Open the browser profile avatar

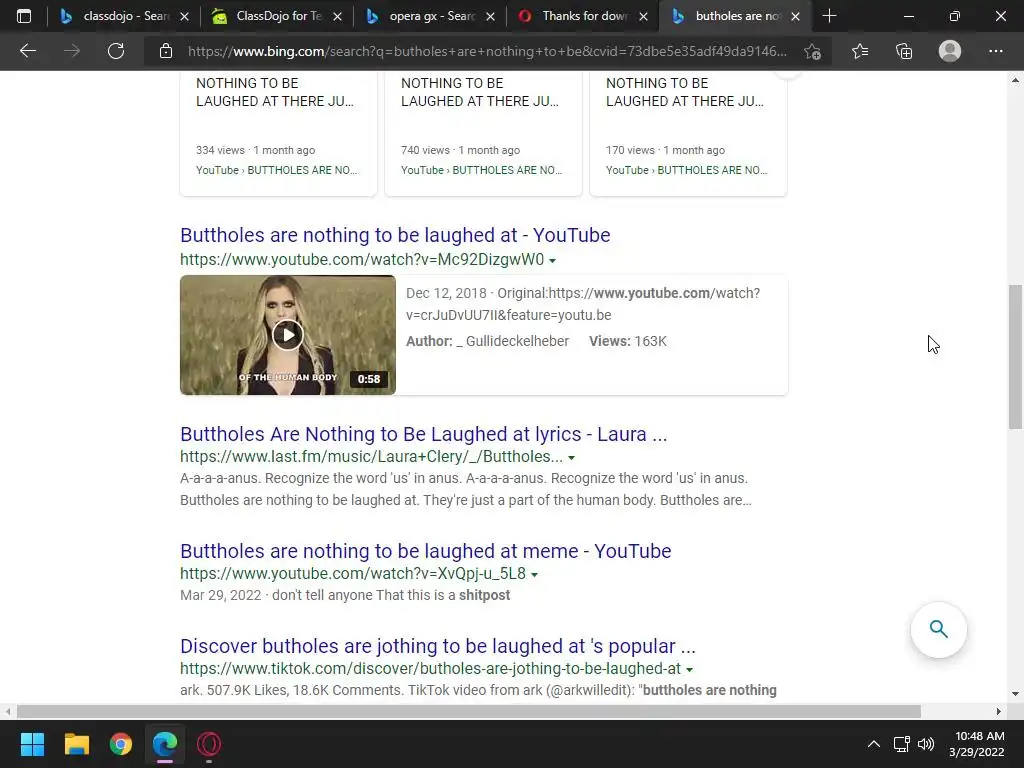point(950,51)
